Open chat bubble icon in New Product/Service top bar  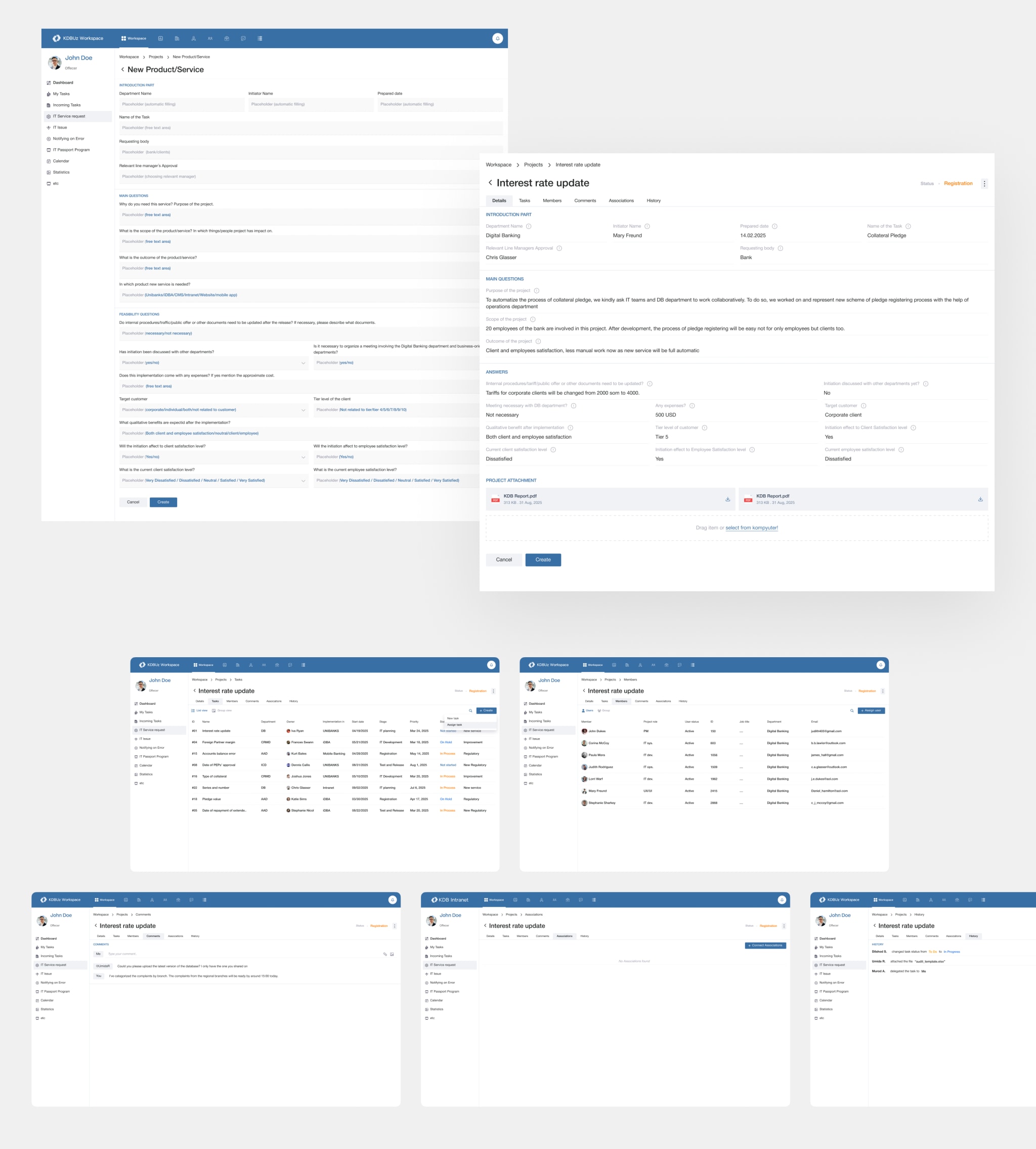point(243,38)
